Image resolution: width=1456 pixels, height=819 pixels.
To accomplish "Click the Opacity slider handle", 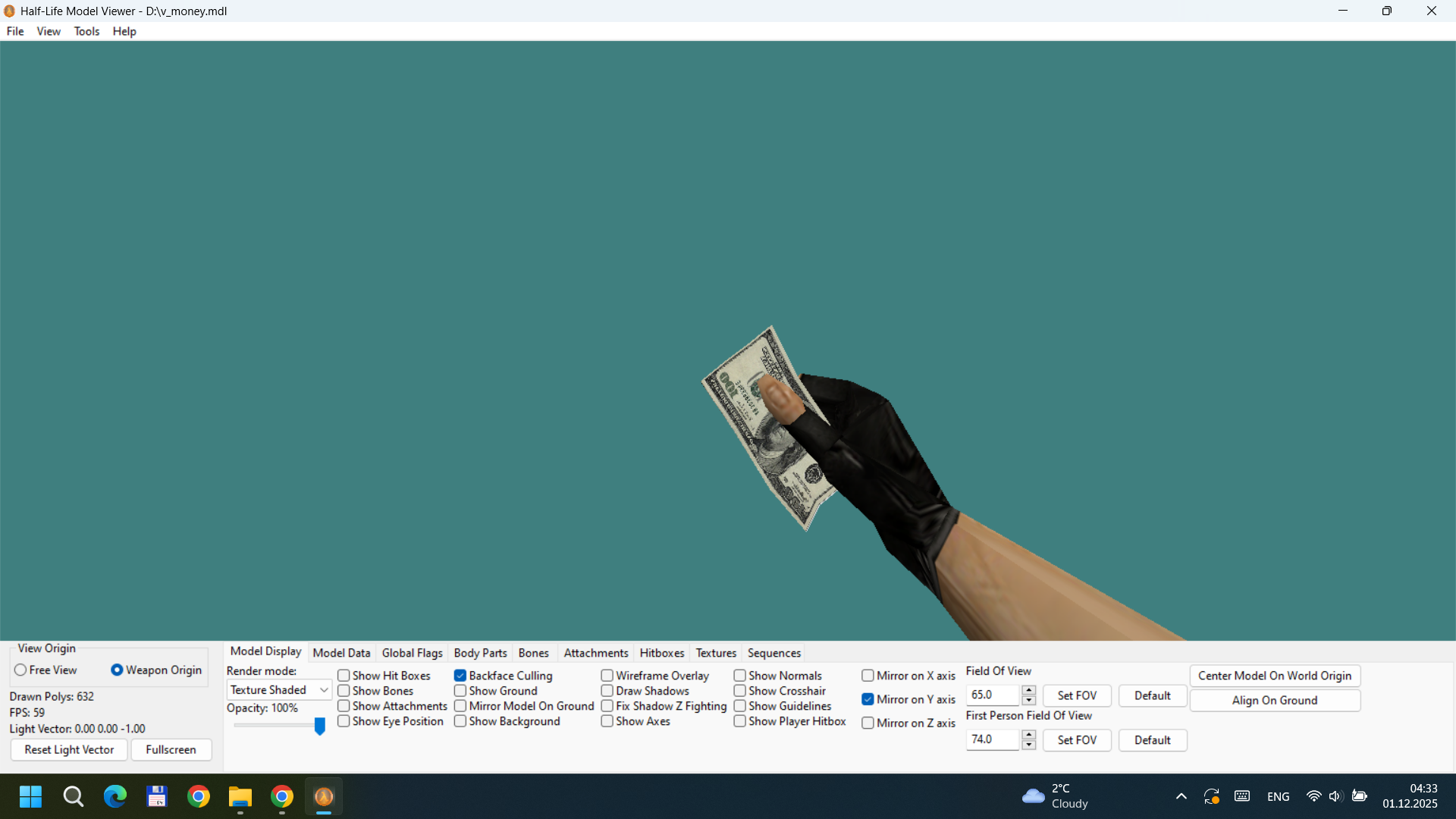I will coord(320,726).
